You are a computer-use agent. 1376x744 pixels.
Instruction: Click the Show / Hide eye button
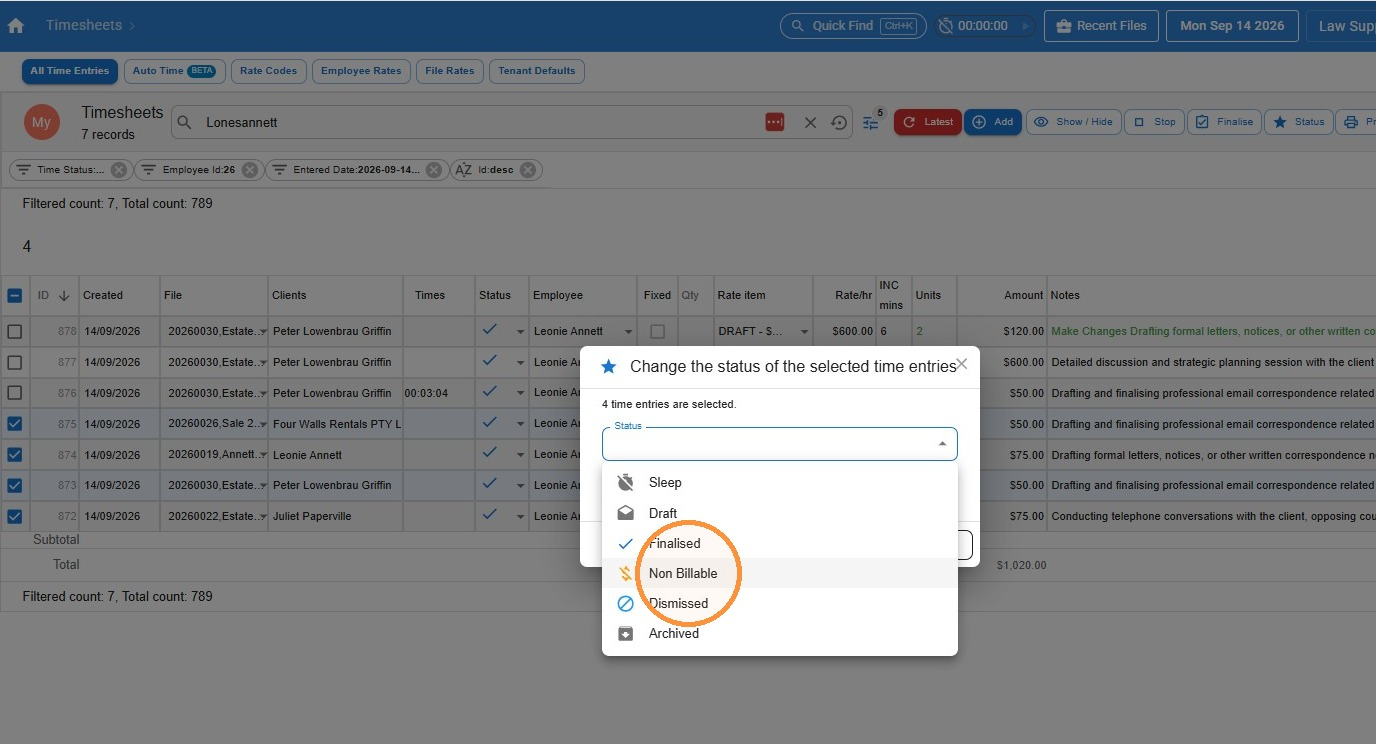1073,122
